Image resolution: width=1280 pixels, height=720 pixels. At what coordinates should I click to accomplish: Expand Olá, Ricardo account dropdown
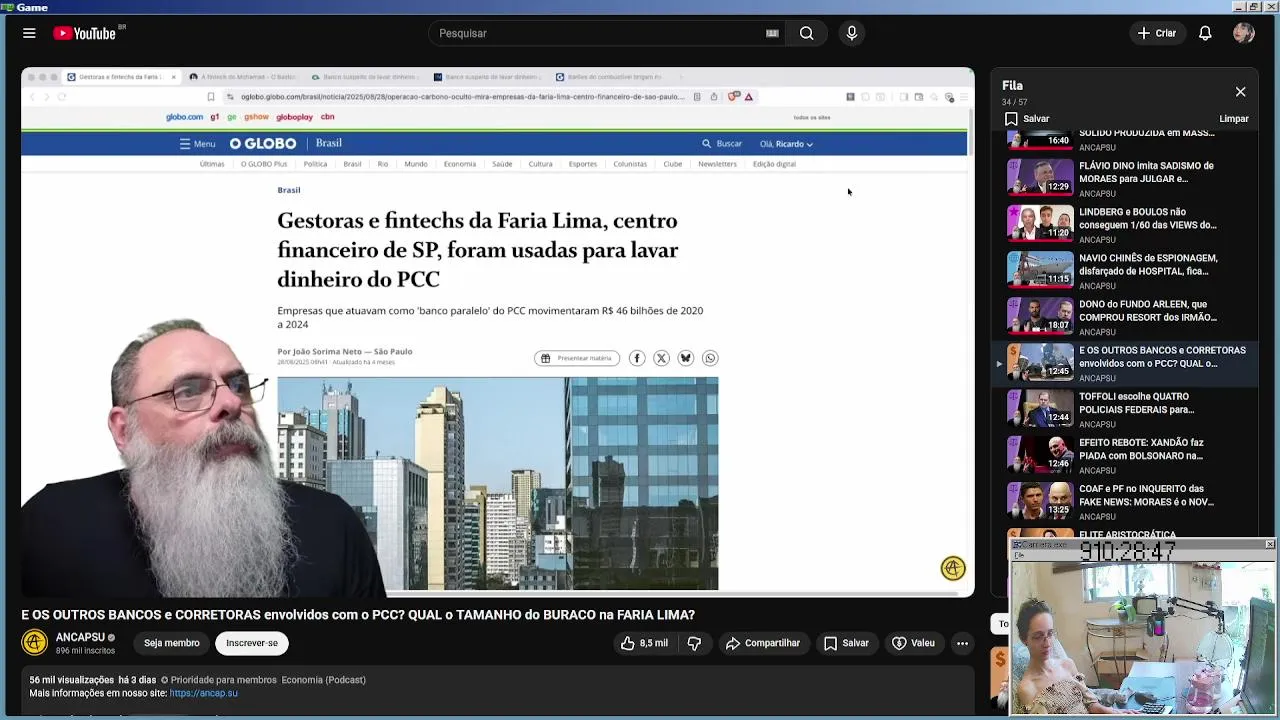pos(786,144)
